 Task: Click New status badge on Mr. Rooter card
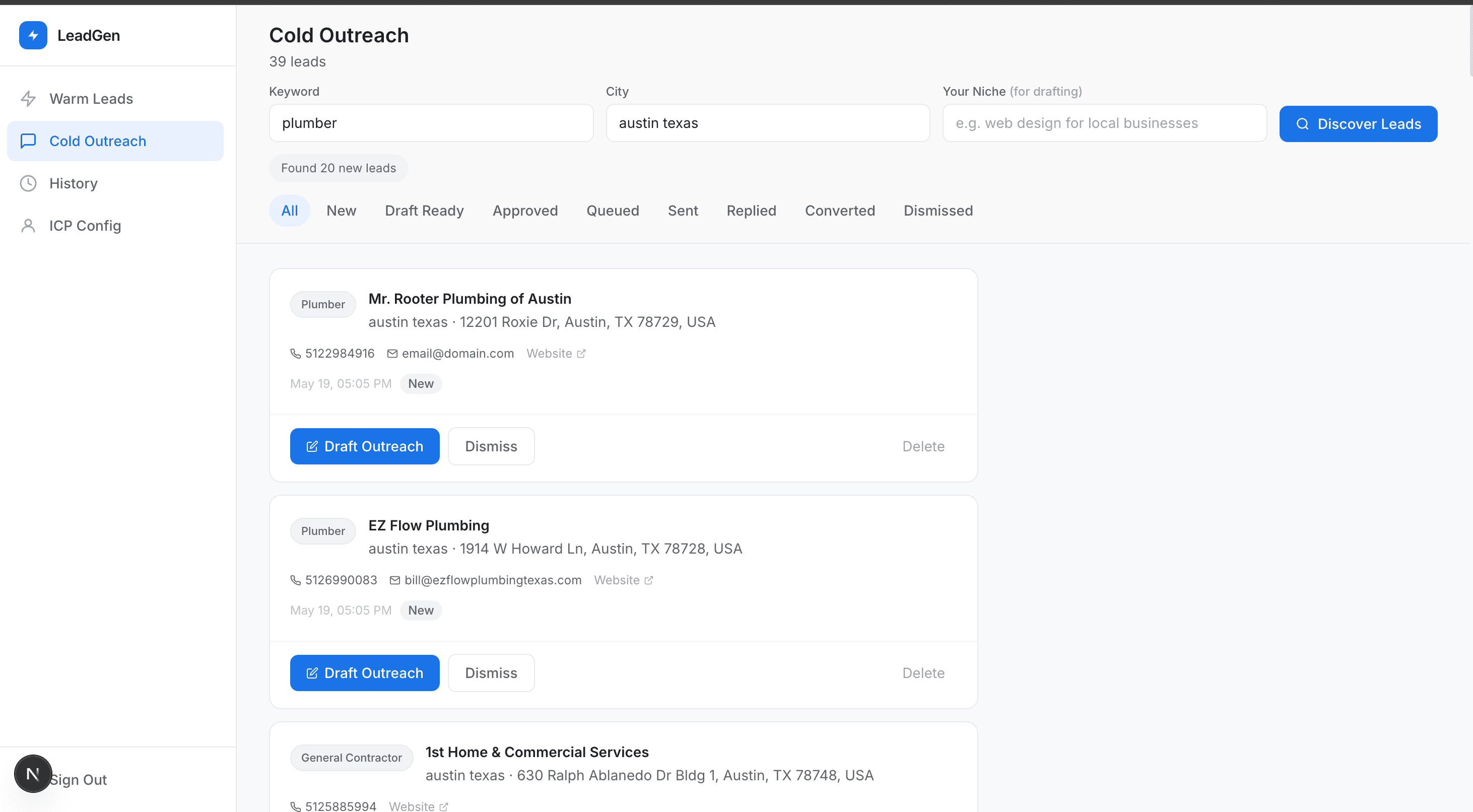click(421, 384)
